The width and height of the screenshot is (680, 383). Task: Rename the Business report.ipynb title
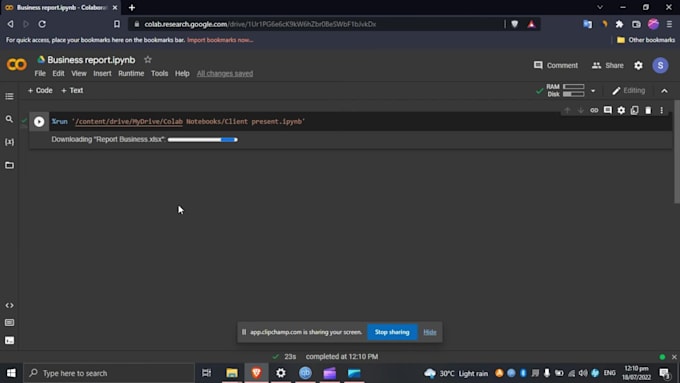click(91, 60)
